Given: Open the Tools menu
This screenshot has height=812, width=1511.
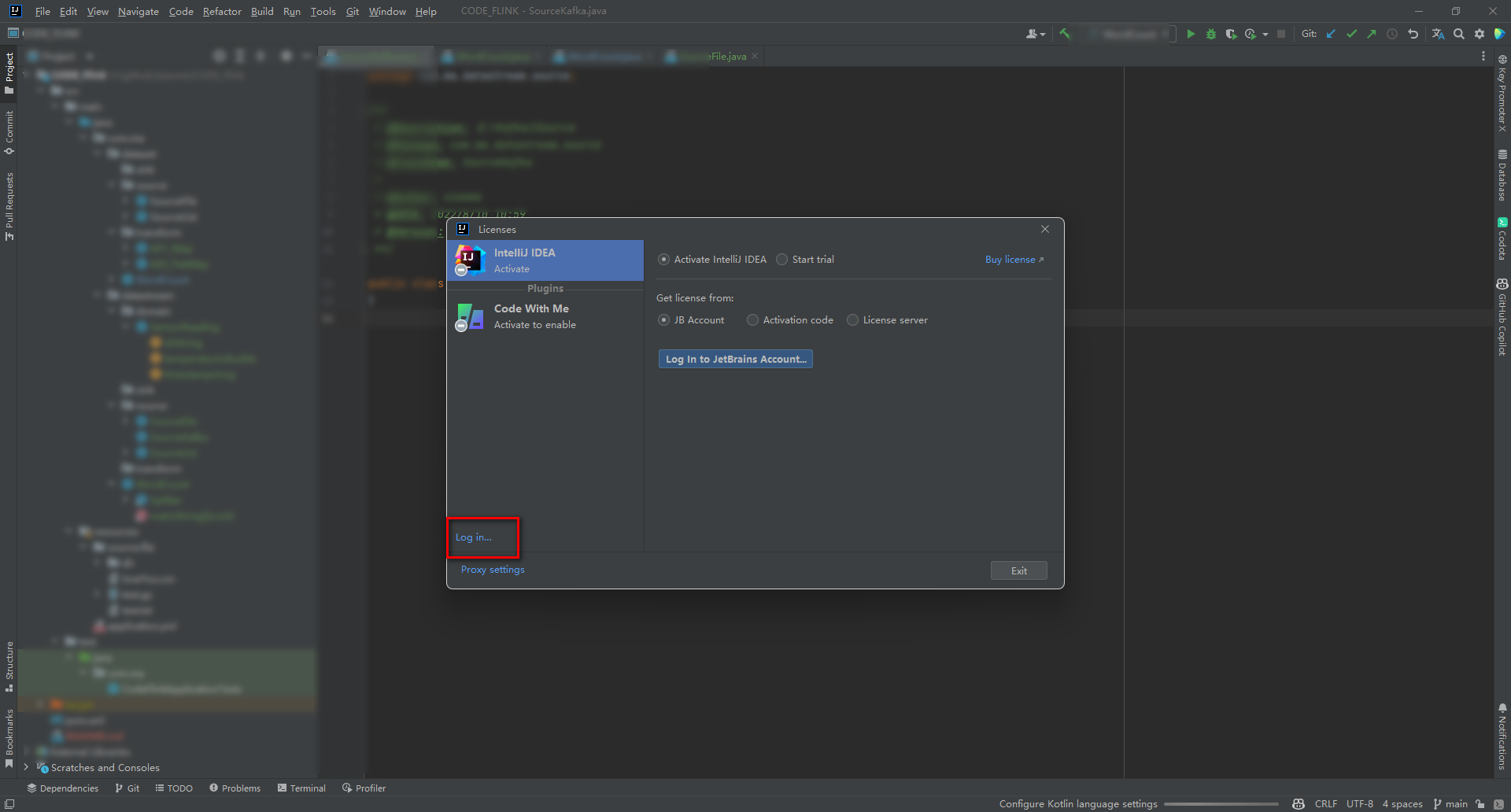Looking at the screenshot, I should click(x=323, y=11).
